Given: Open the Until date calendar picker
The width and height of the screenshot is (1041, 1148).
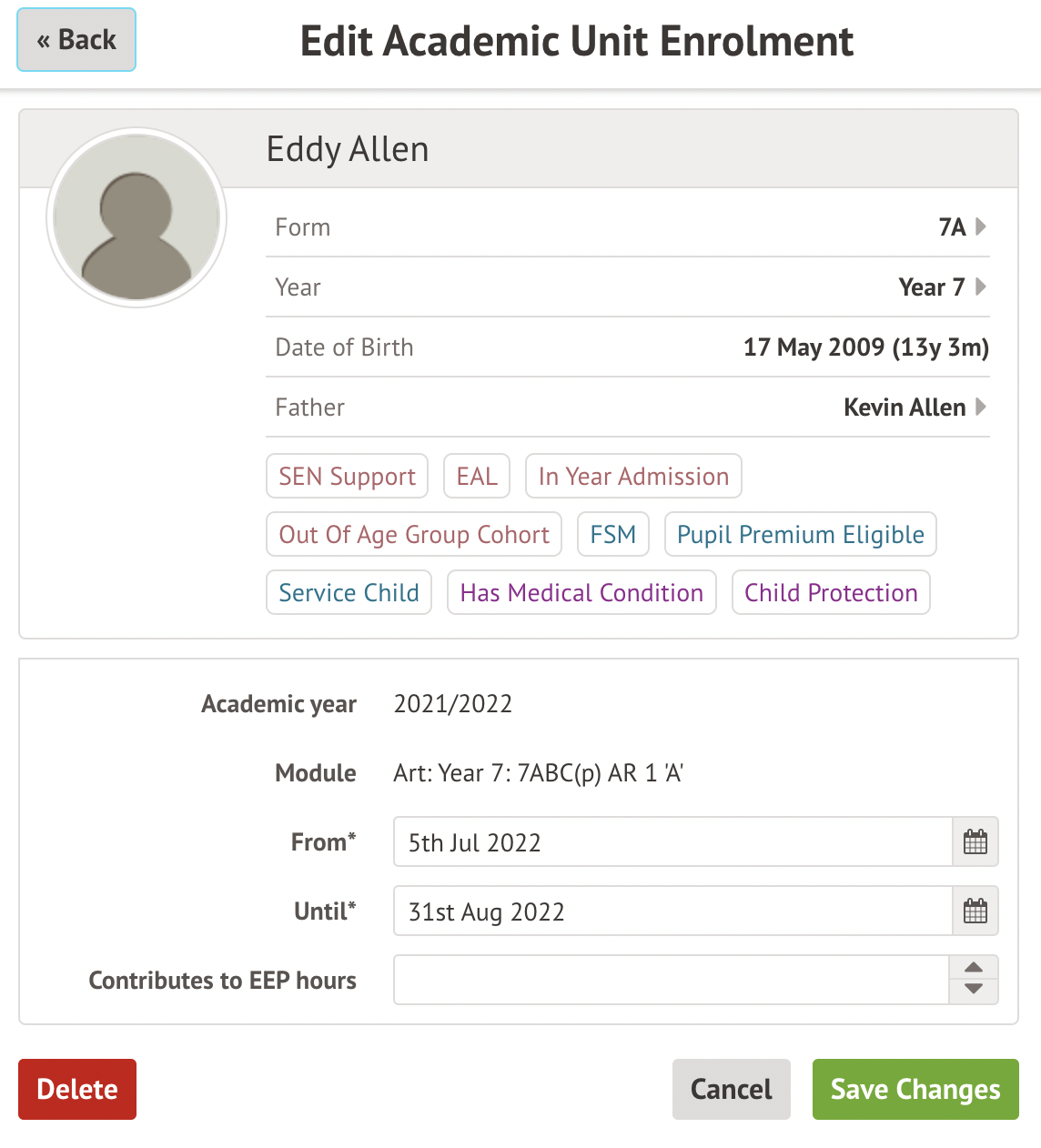Looking at the screenshot, I should [975, 911].
